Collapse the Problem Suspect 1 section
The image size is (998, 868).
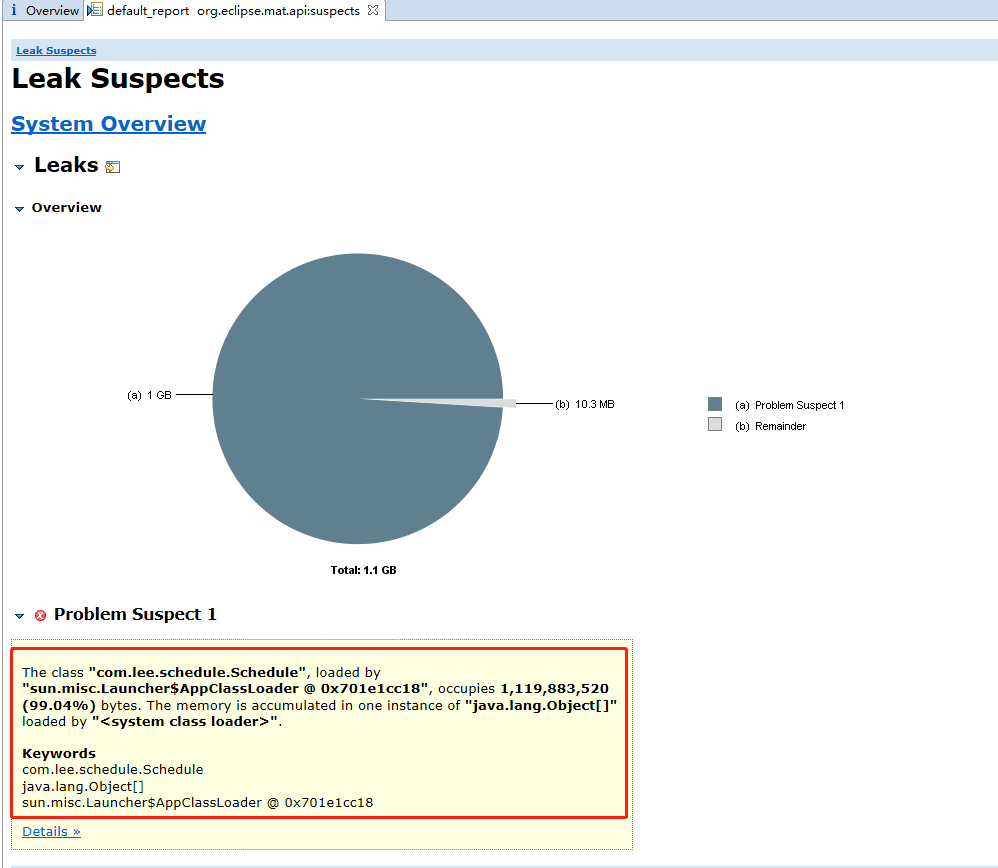pos(20,616)
